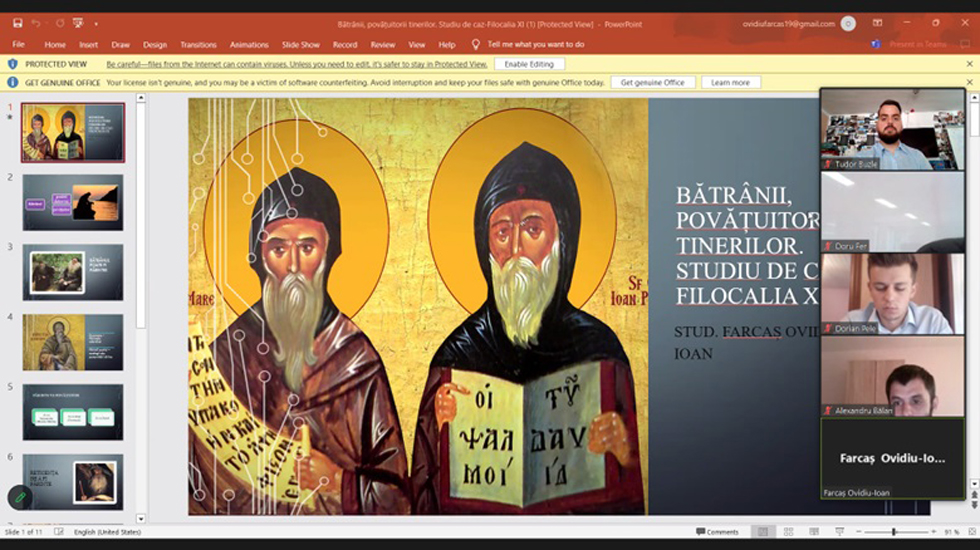Open the View ribbon tab
This screenshot has width=980, height=550.
click(417, 44)
